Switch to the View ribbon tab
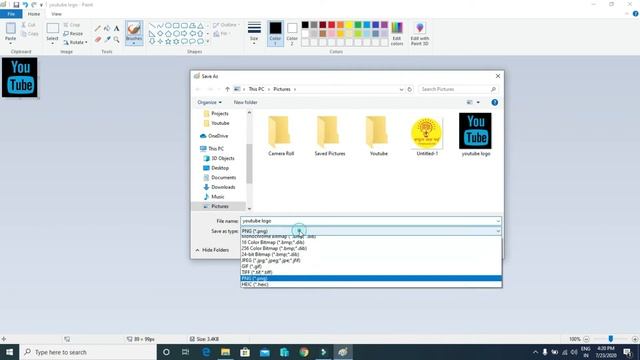 (x=56, y=14)
